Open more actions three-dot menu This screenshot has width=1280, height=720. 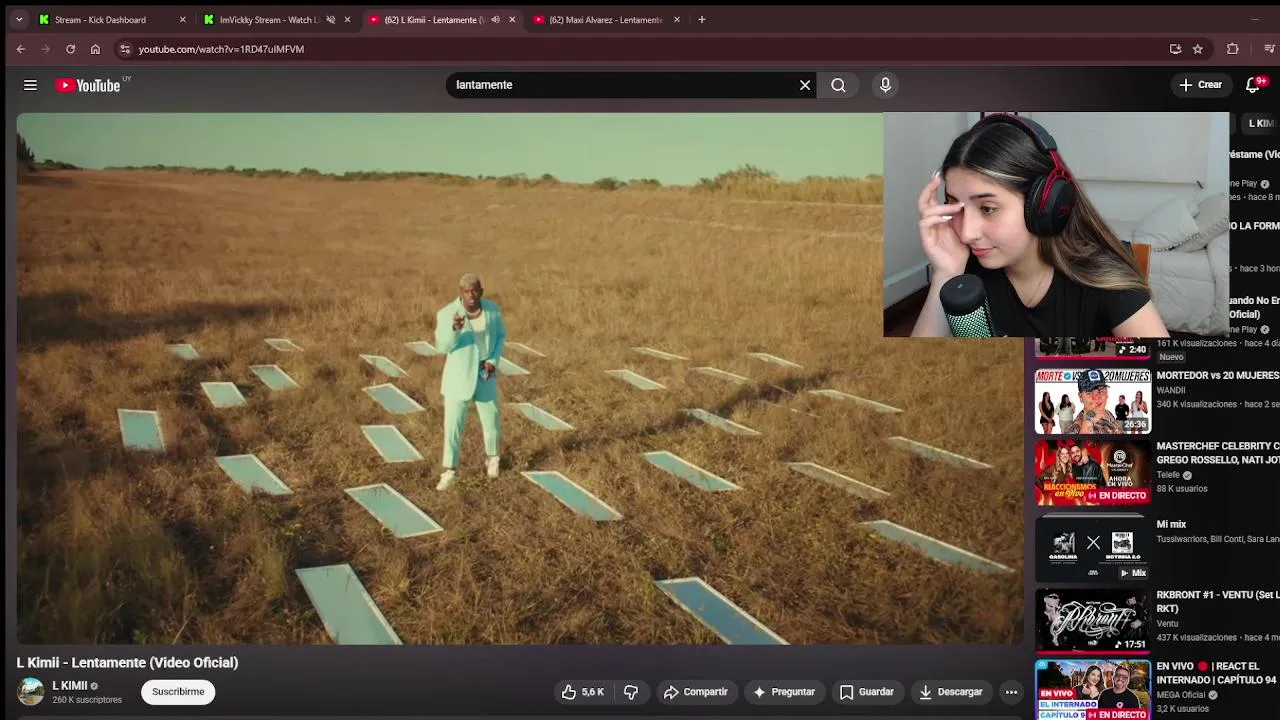pyautogui.click(x=1011, y=692)
